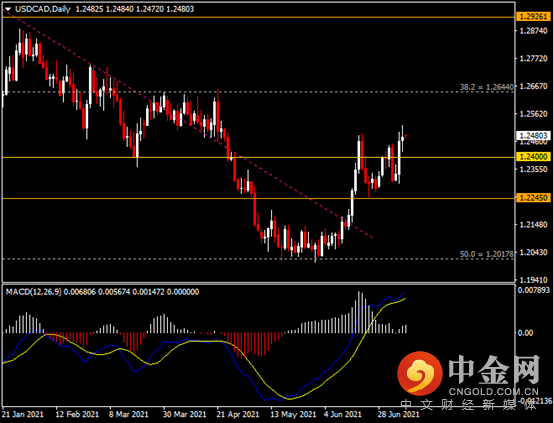This screenshot has height=423, width=554.
Task: Click the USDCAD,Daily chart title
Action: pos(43,9)
